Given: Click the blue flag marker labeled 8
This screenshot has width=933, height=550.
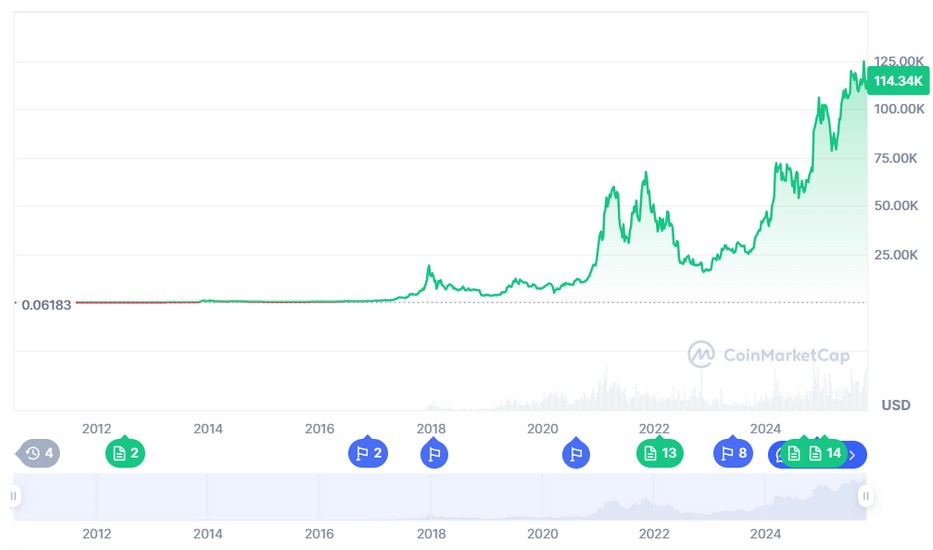Looking at the screenshot, I should (x=732, y=454).
